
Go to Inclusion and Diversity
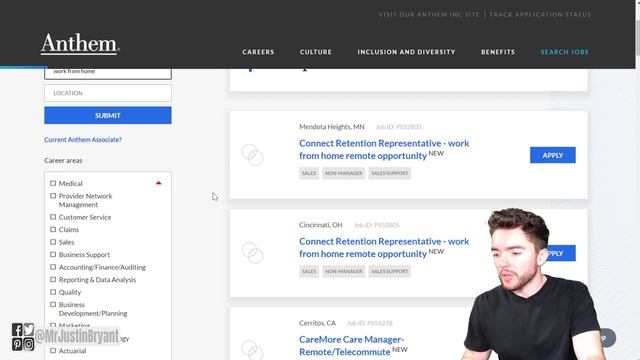(407, 52)
